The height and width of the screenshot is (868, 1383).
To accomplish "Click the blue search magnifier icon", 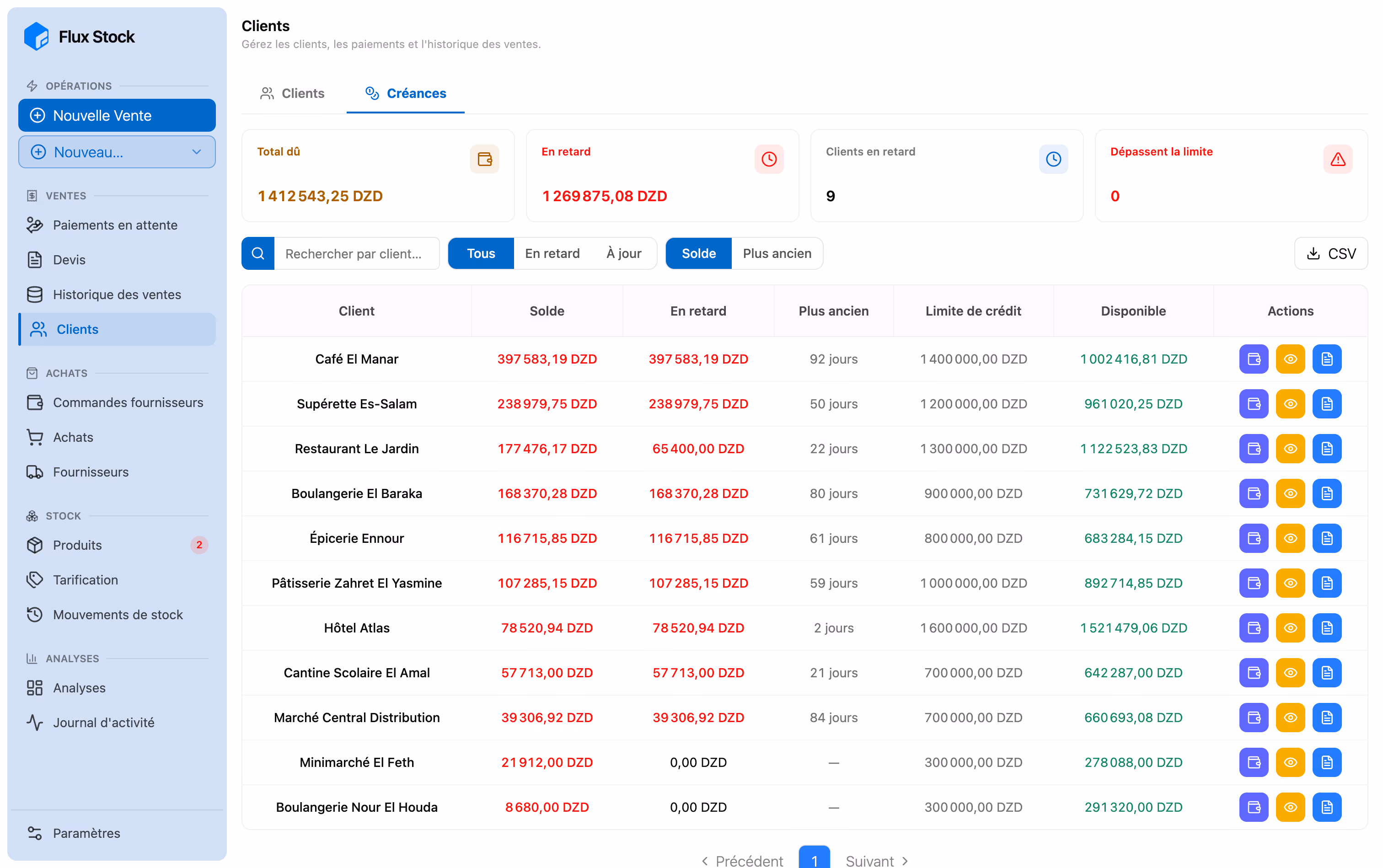I will point(258,253).
